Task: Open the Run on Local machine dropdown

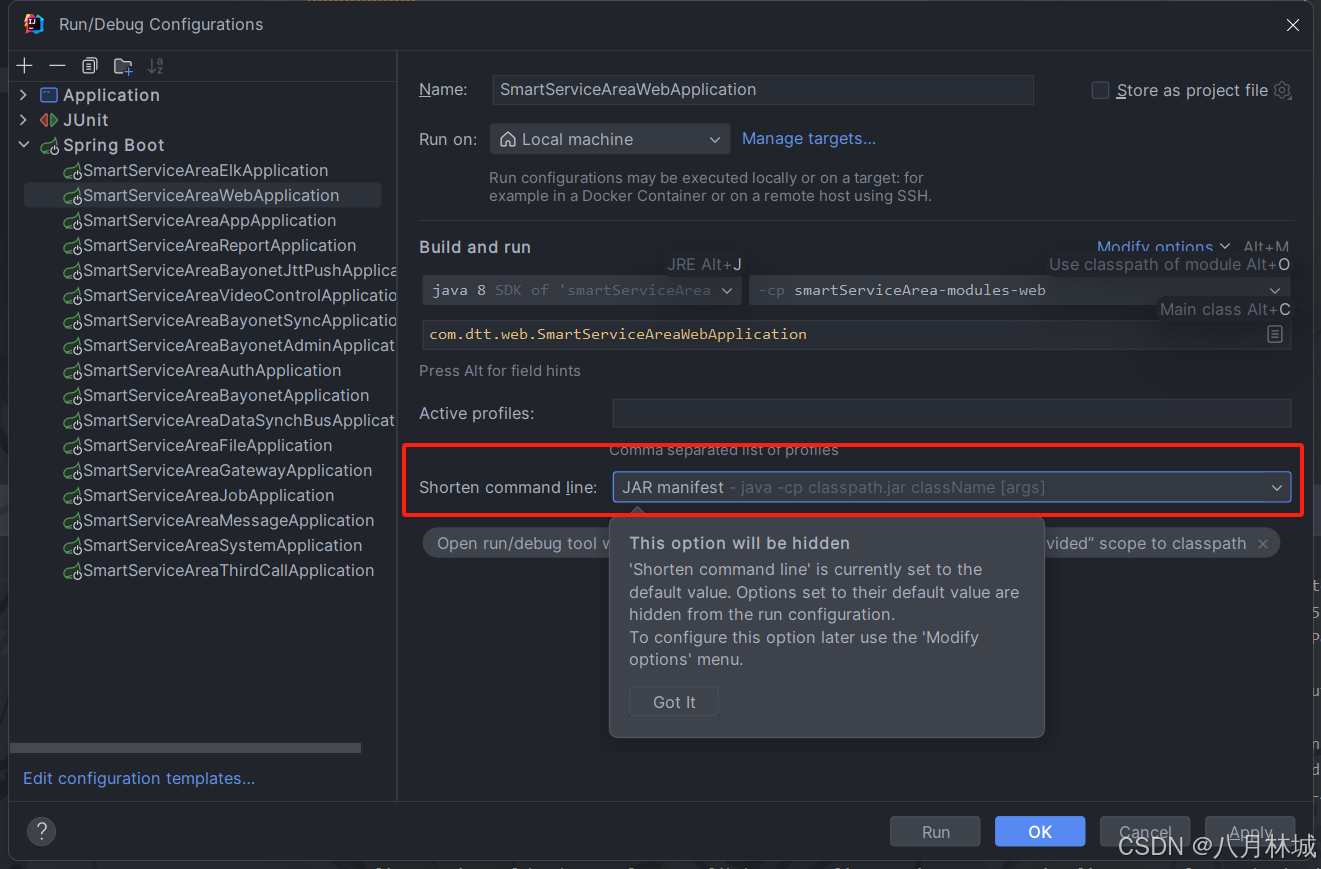Action: click(610, 139)
